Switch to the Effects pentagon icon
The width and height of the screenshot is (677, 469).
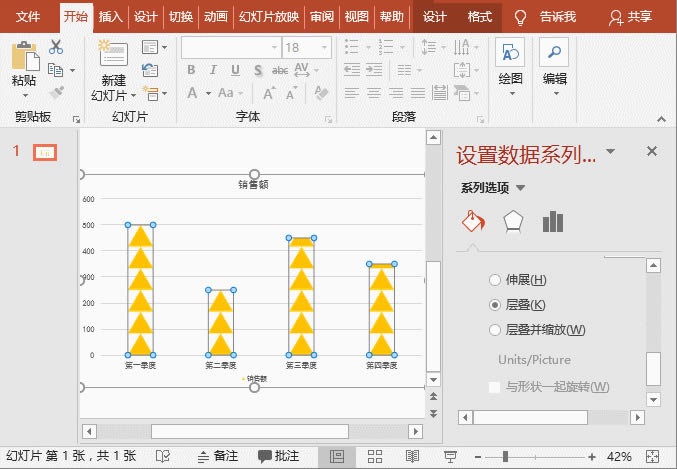pyautogui.click(x=512, y=221)
